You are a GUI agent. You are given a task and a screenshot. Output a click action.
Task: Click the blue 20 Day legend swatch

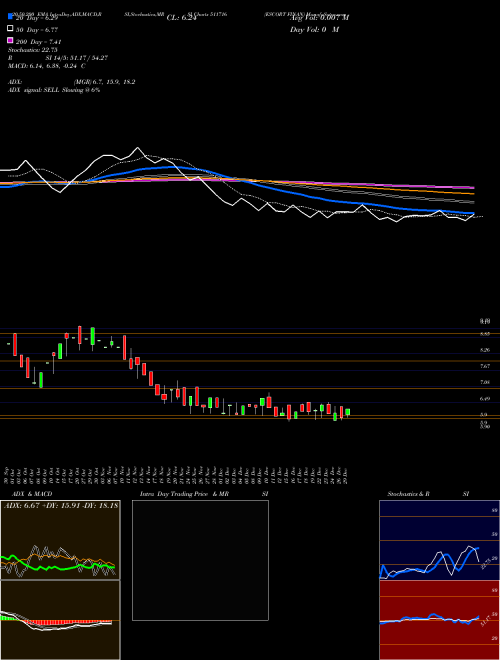coord(10,16)
